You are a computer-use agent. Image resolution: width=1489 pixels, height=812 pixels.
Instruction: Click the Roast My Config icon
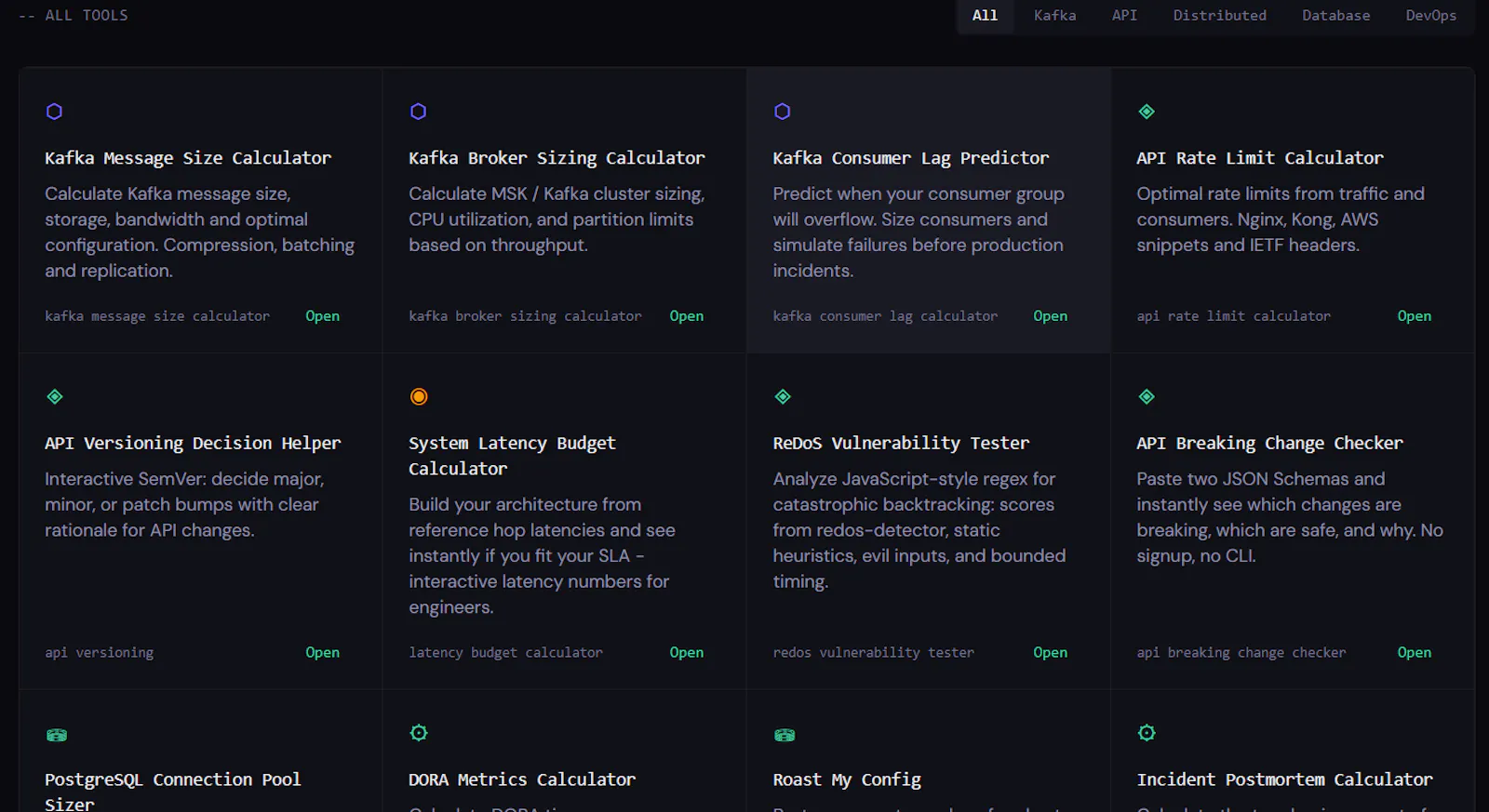(785, 735)
